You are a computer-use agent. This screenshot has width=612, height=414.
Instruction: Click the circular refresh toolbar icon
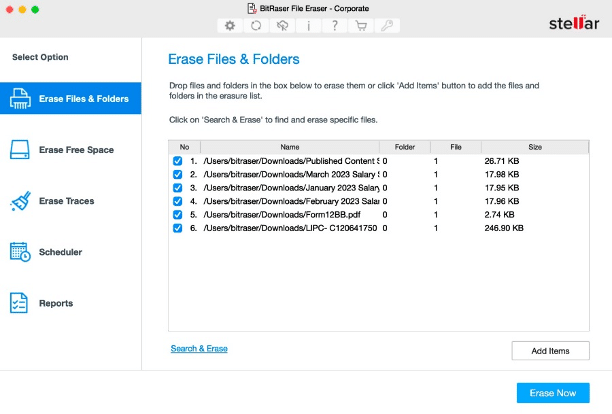[x=256, y=26]
